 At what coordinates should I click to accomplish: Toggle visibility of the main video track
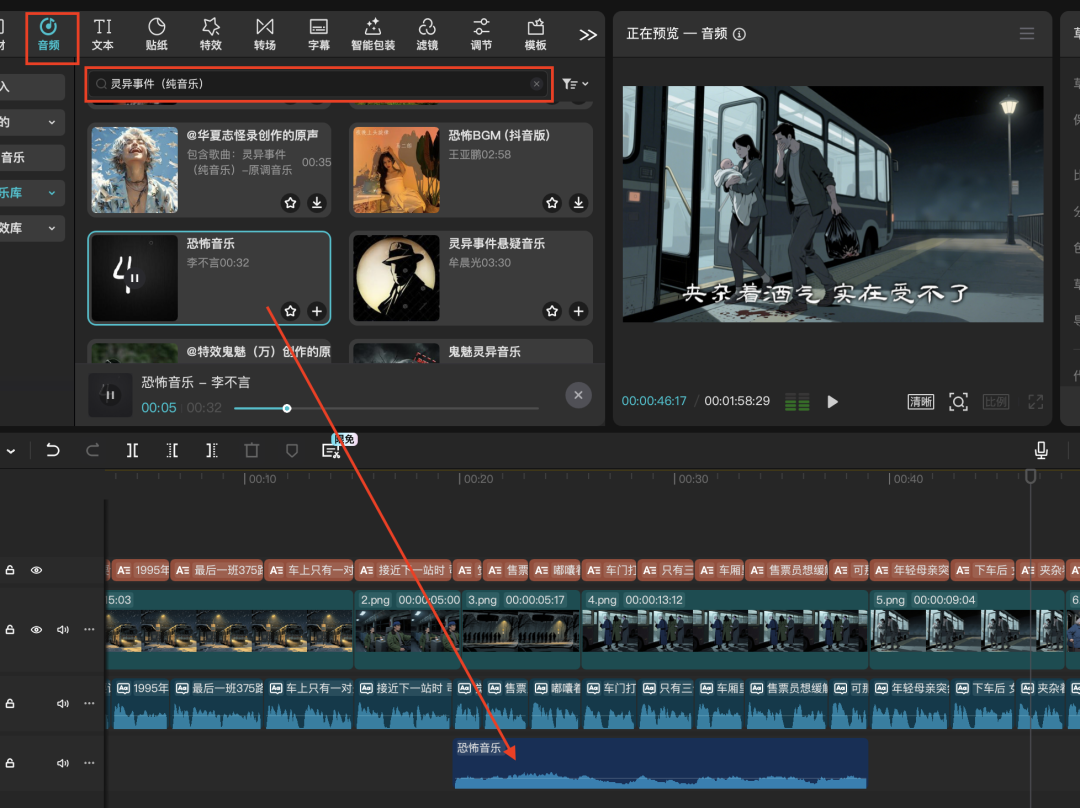coord(37,630)
